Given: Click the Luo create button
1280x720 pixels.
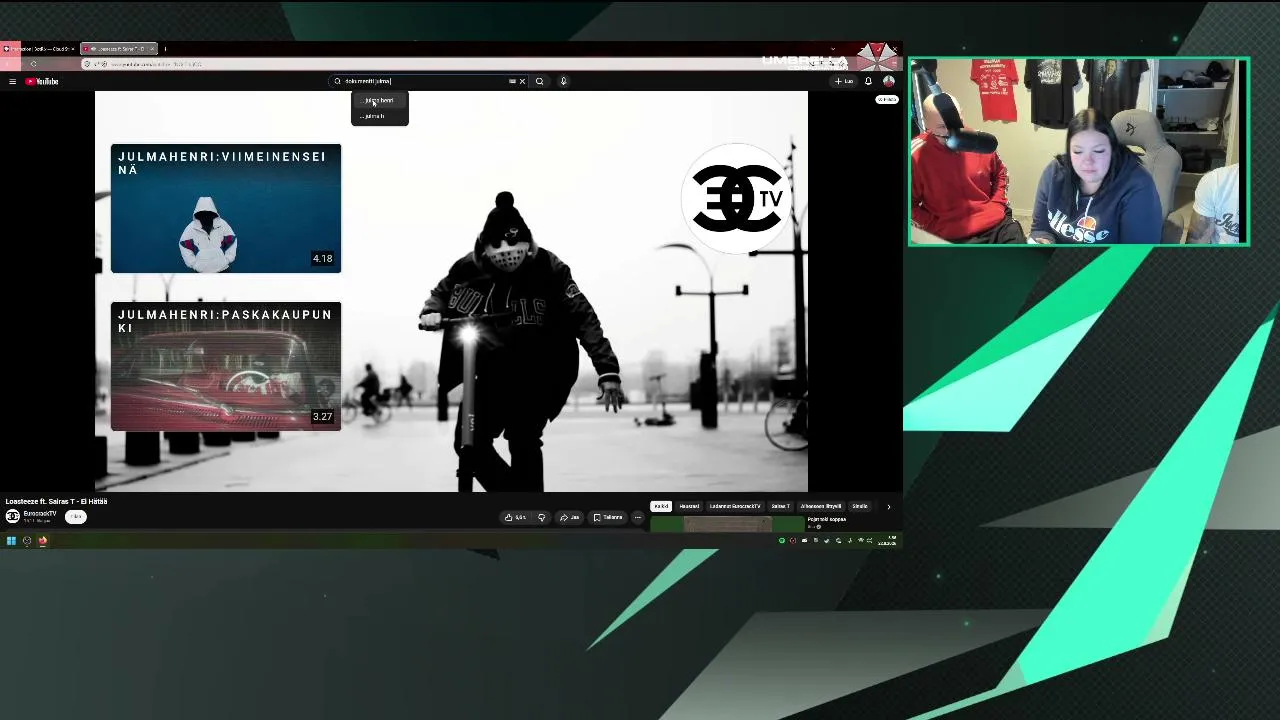Looking at the screenshot, I should tap(845, 81).
